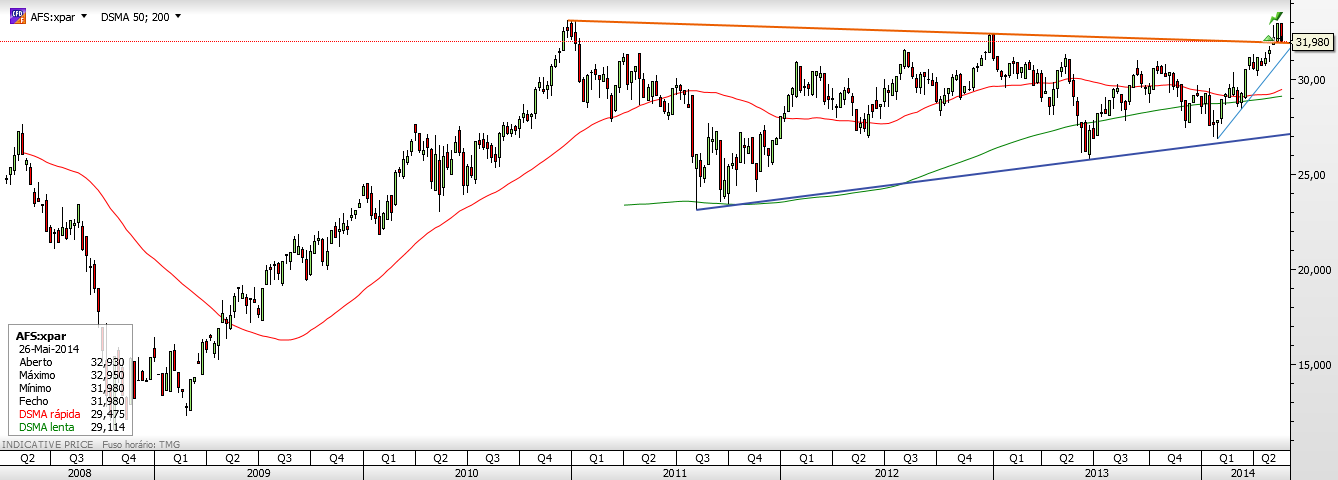Click the 2012 year label on the time axis
The image size is (1338, 480).
(x=885, y=472)
